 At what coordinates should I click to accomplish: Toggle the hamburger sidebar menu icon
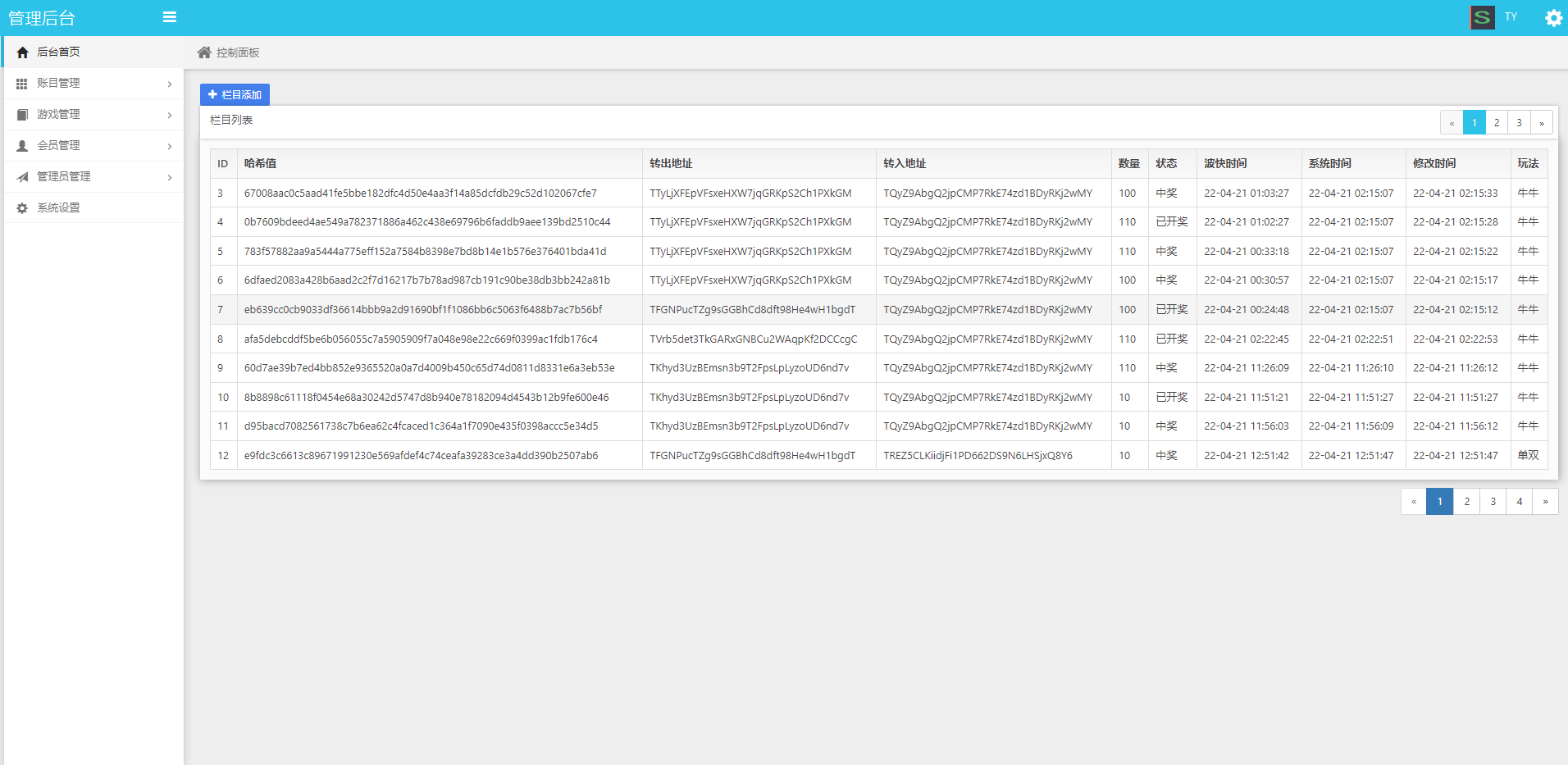point(170,17)
